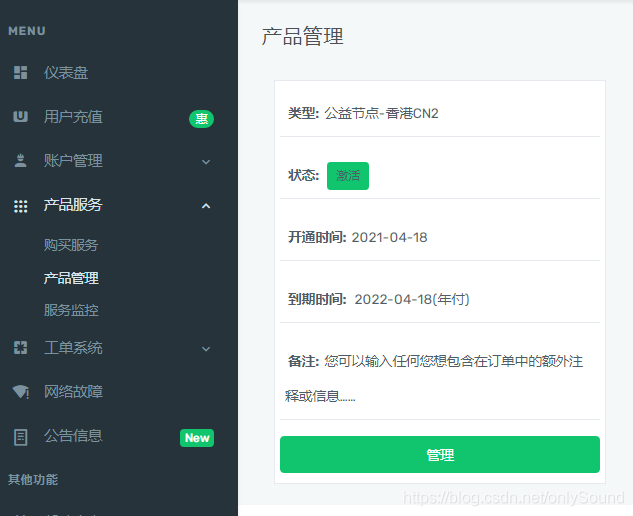The image size is (633, 516).
Task: Select 产品管理 in the sidebar
Action: 71,278
